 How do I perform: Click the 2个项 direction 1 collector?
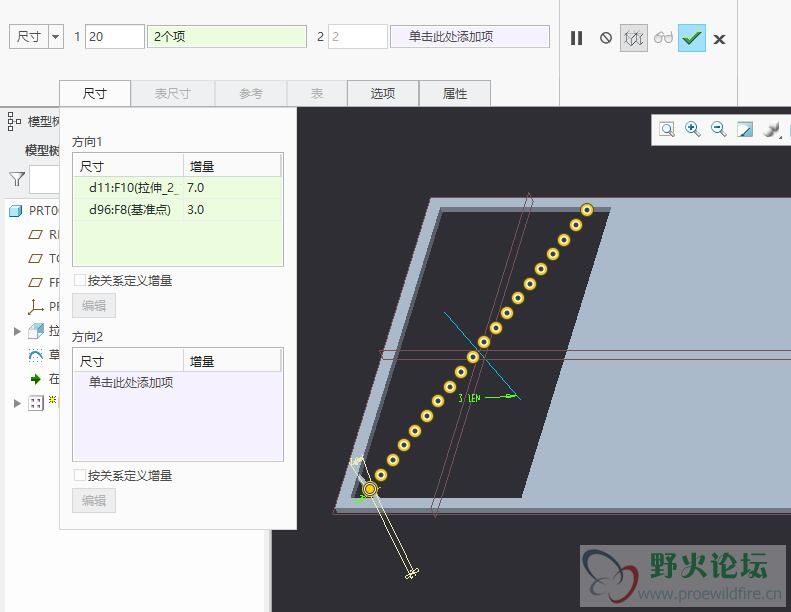tap(227, 37)
